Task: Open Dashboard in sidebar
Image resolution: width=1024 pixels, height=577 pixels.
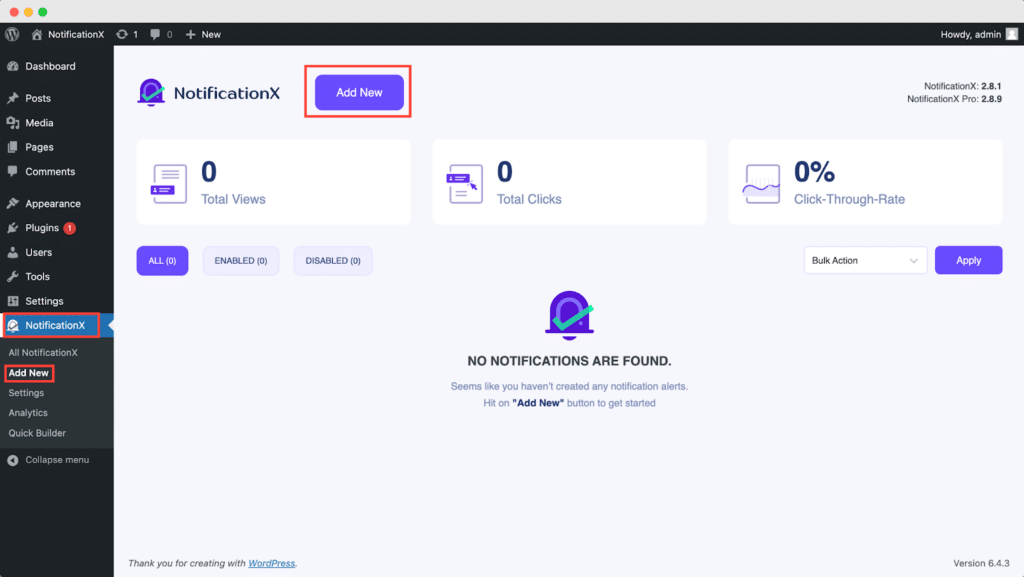Action: [x=50, y=66]
